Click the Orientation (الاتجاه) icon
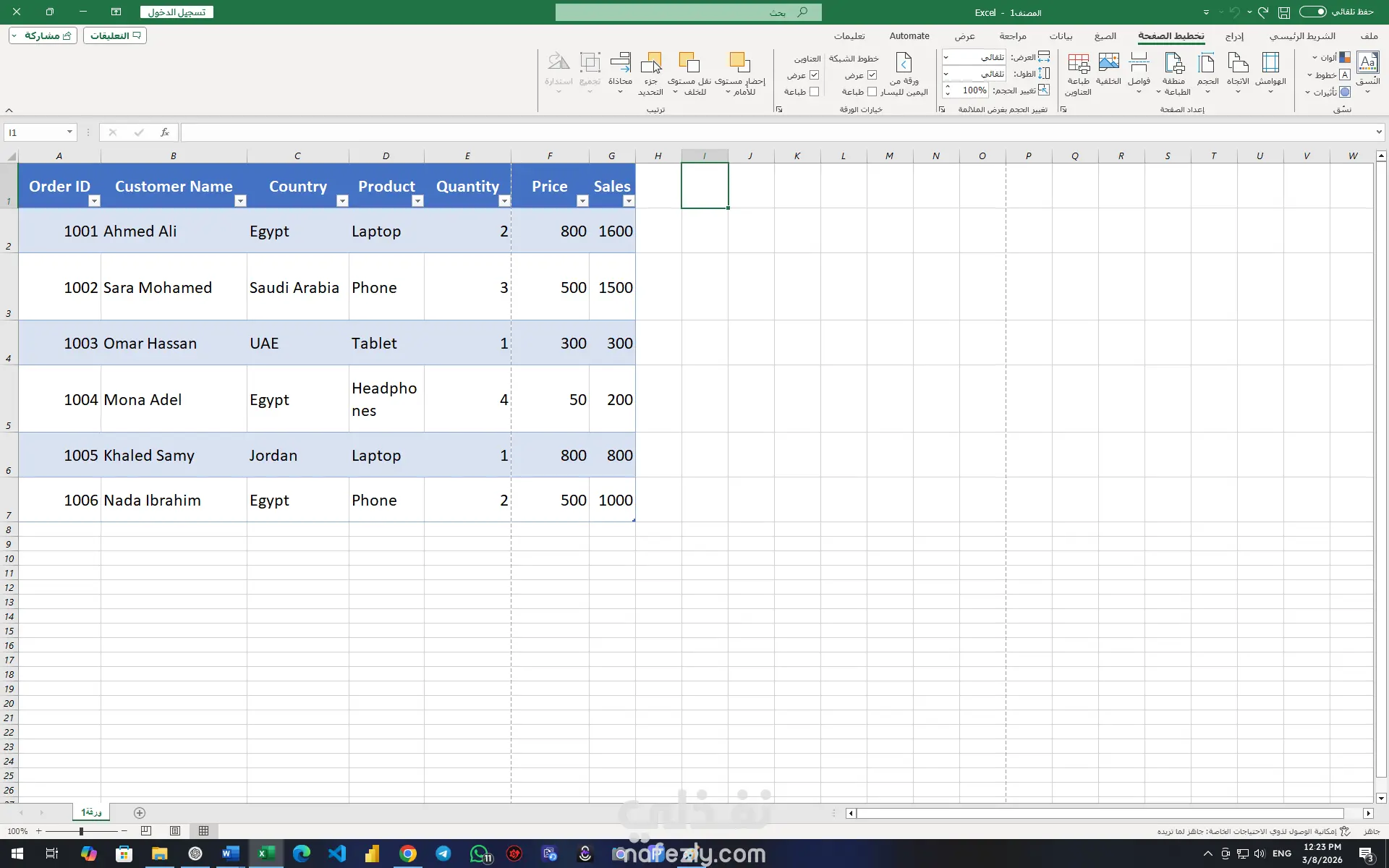The height and width of the screenshot is (868, 1389). (1238, 64)
